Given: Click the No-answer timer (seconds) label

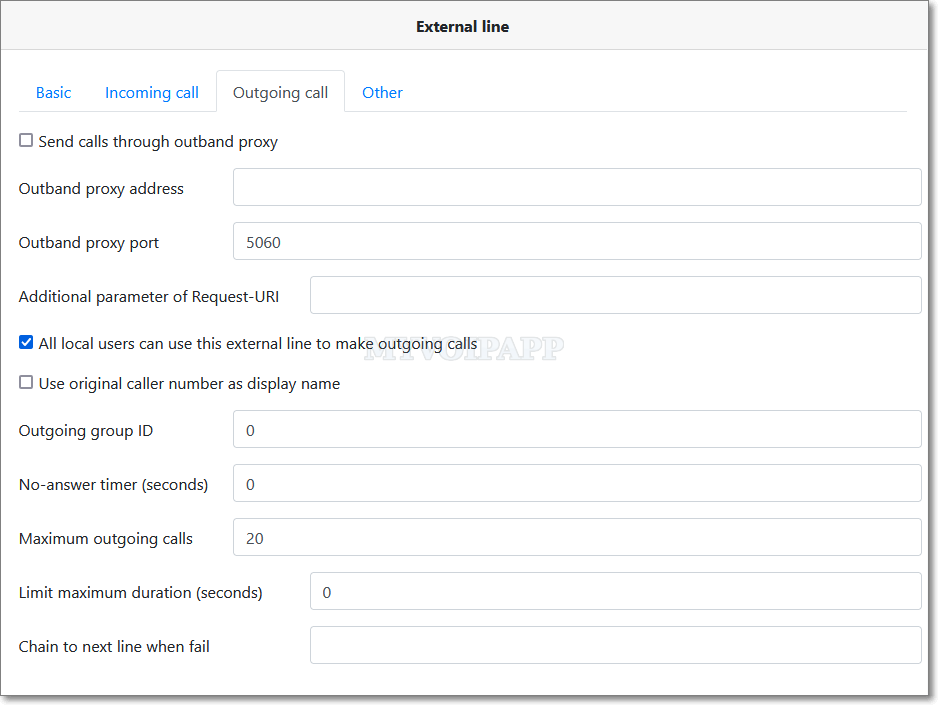Looking at the screenshot, I should [x=113, y=484].
